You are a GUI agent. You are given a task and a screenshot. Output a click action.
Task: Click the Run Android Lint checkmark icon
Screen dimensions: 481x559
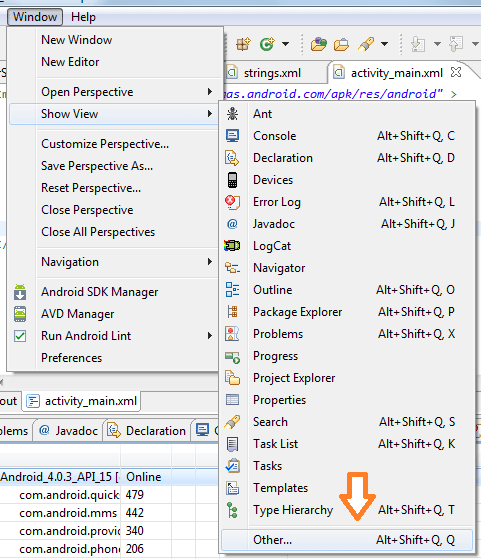pyautogui.click(x=20, y=336)
